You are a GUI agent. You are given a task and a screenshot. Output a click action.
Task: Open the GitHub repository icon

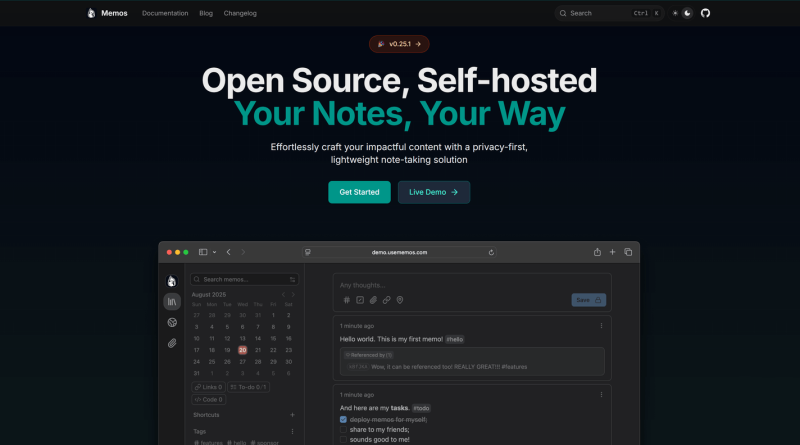tap(704, 14)
